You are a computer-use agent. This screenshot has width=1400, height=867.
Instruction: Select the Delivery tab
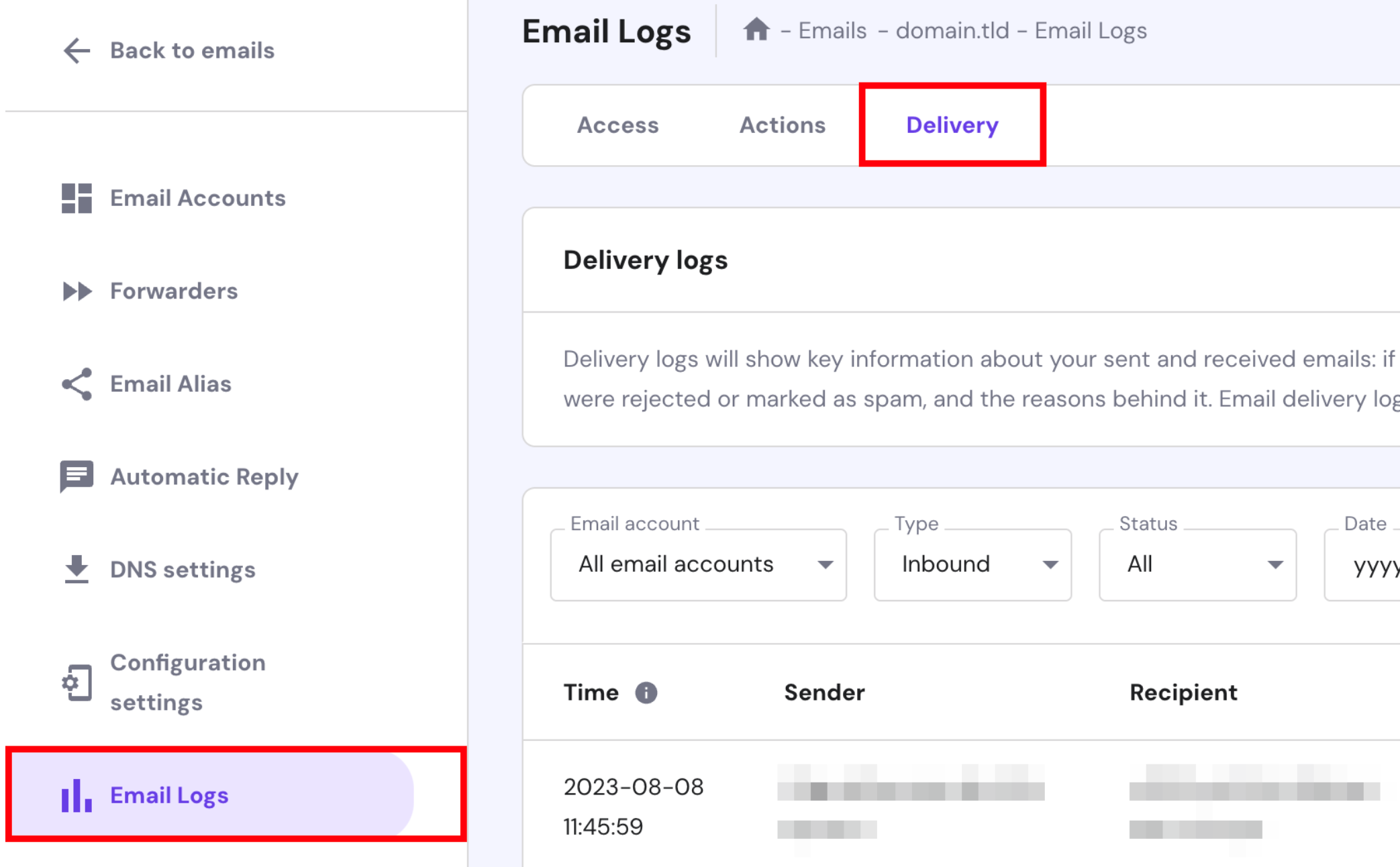[952, 125]
